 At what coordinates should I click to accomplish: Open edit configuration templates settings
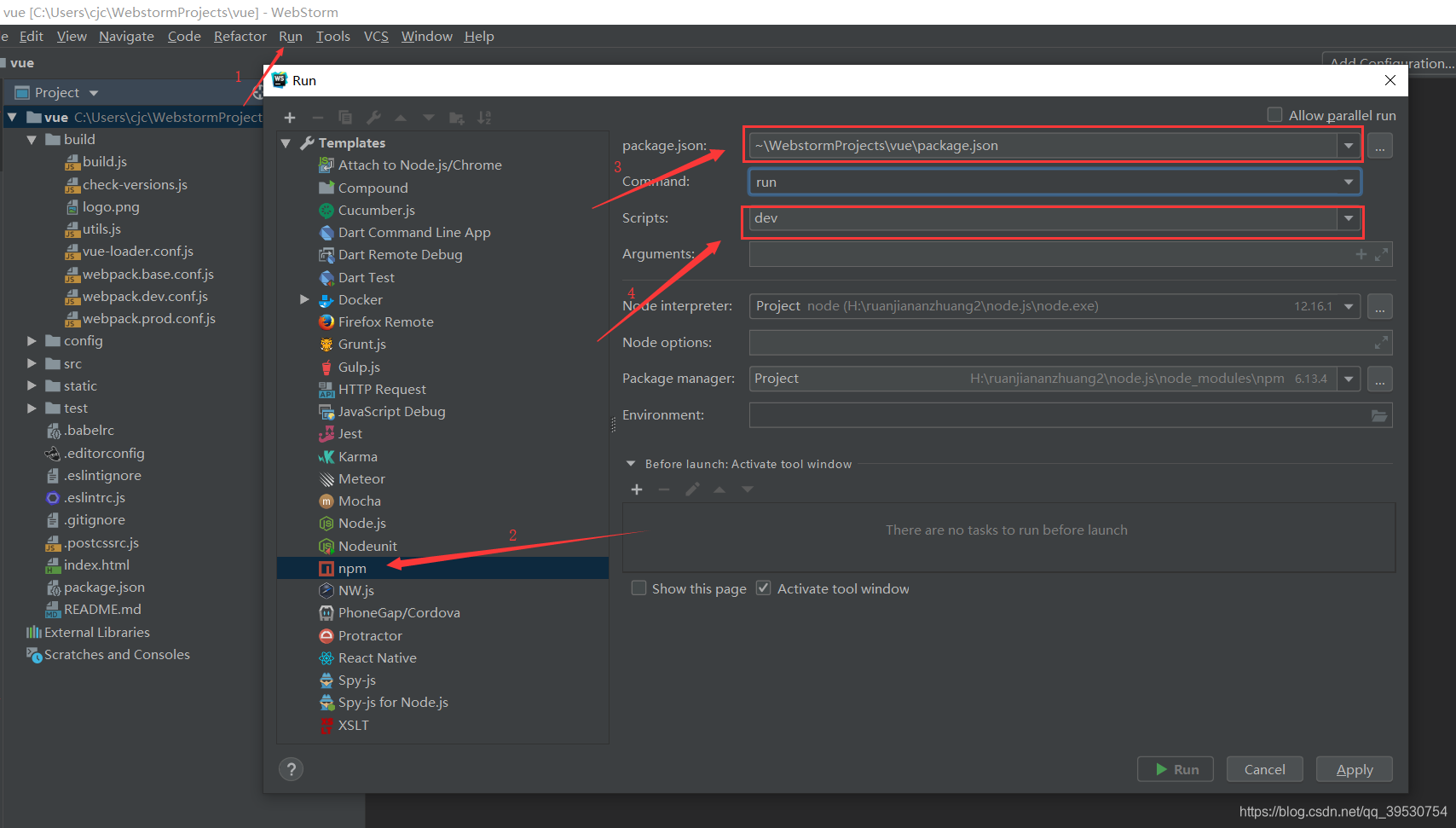373,117
